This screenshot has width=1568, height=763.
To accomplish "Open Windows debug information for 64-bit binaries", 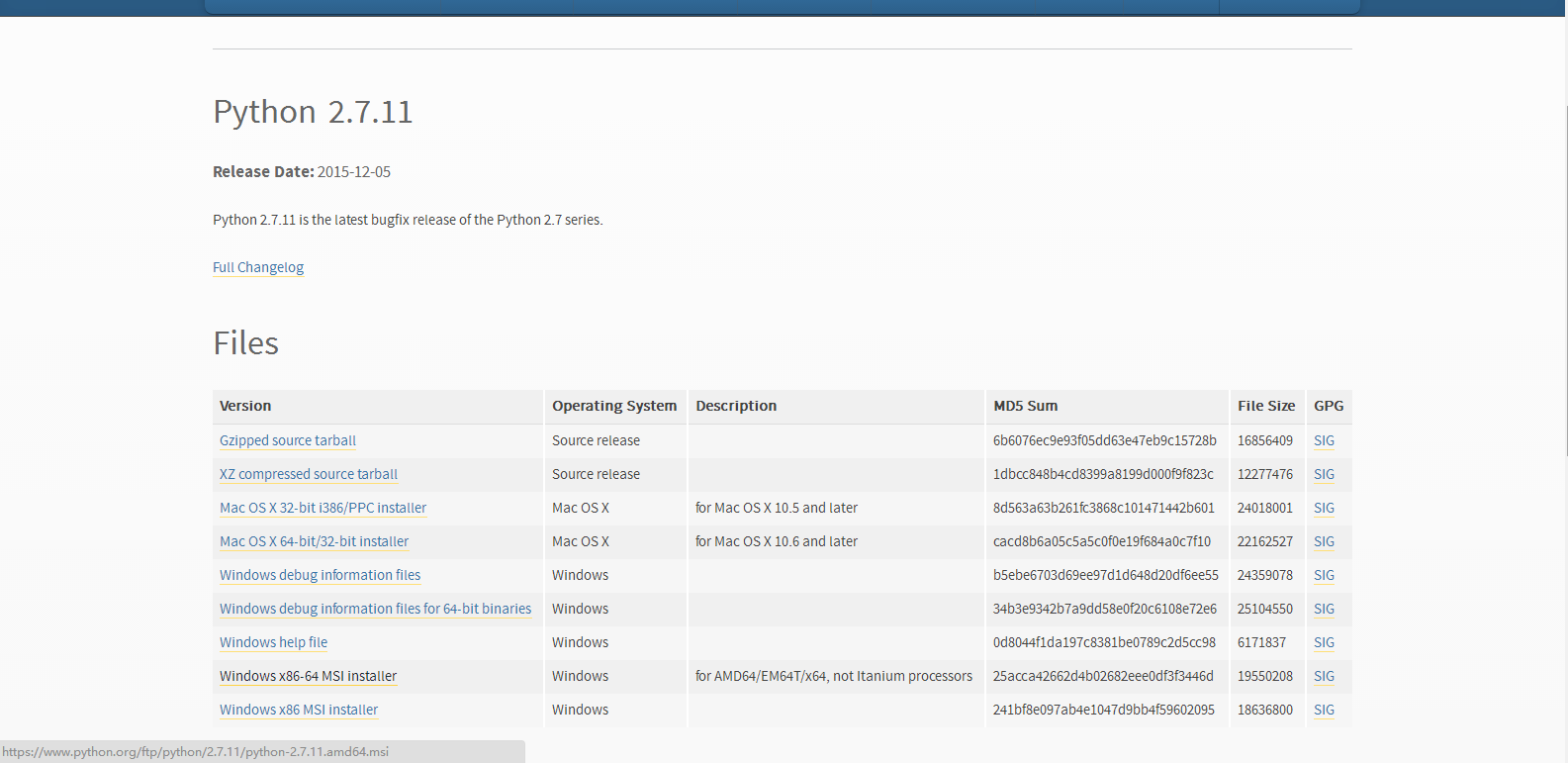I will [375, 609].
